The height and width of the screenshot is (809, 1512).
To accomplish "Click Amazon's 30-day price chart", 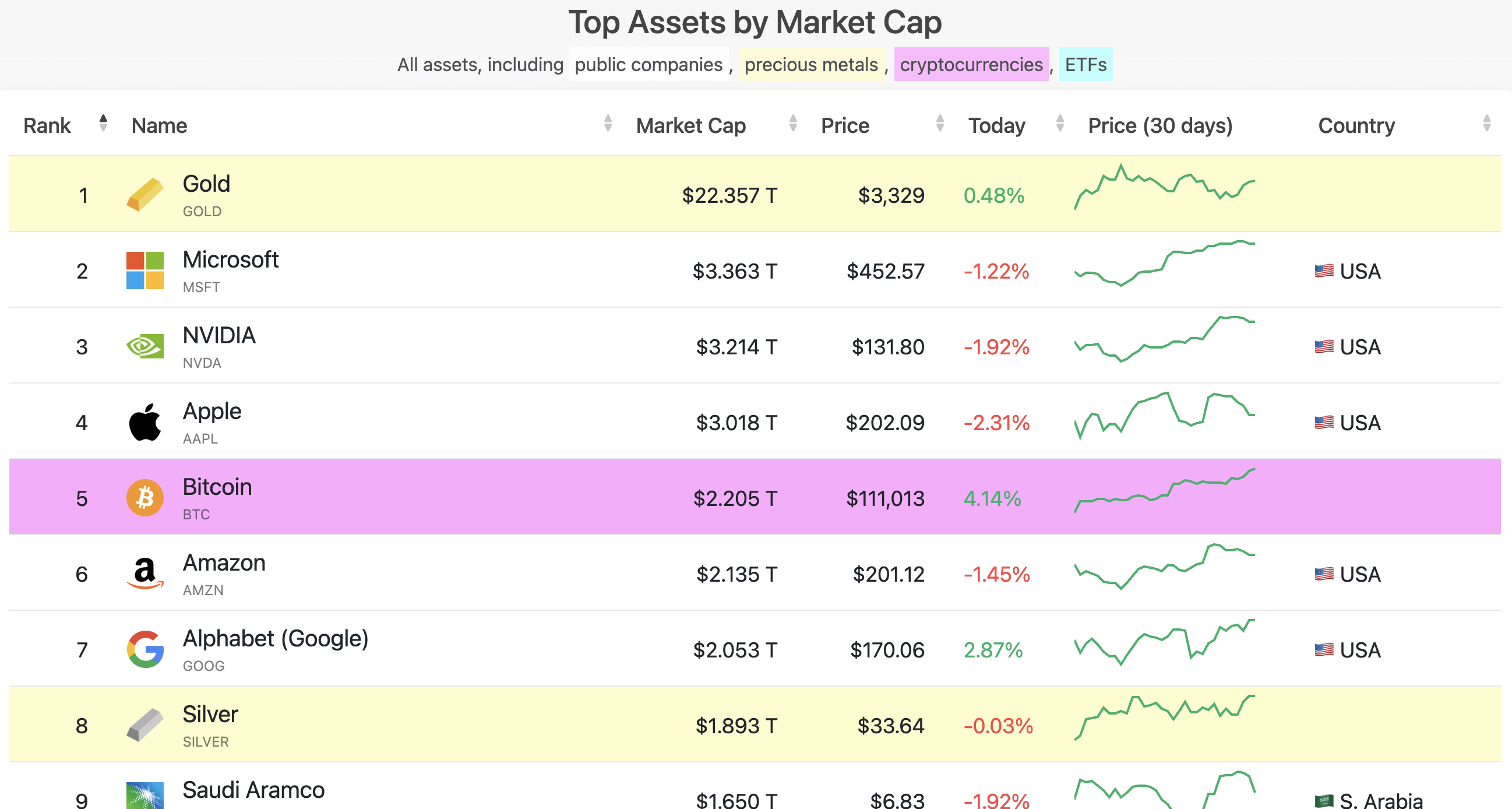I will click(x=1165, y=567).
